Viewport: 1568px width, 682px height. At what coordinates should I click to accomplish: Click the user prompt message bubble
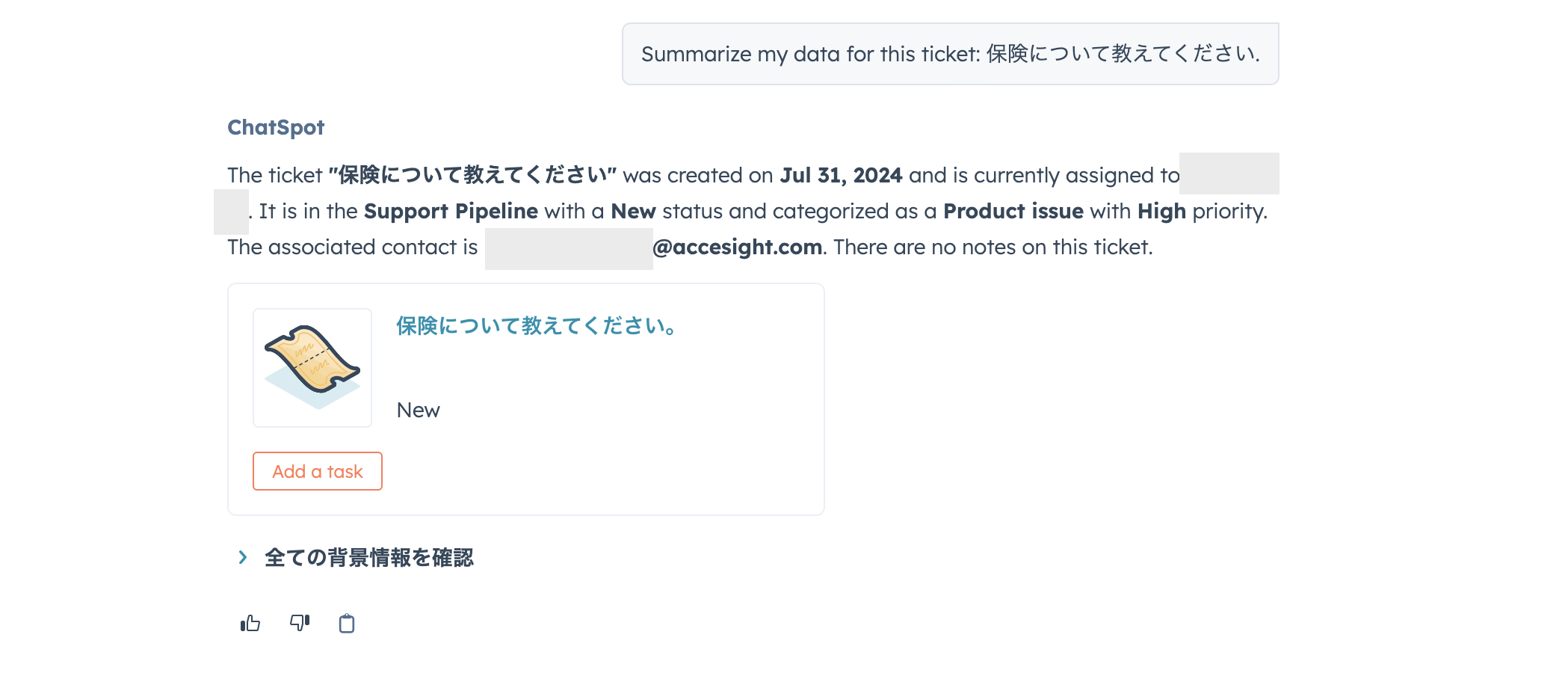[951, 54]
